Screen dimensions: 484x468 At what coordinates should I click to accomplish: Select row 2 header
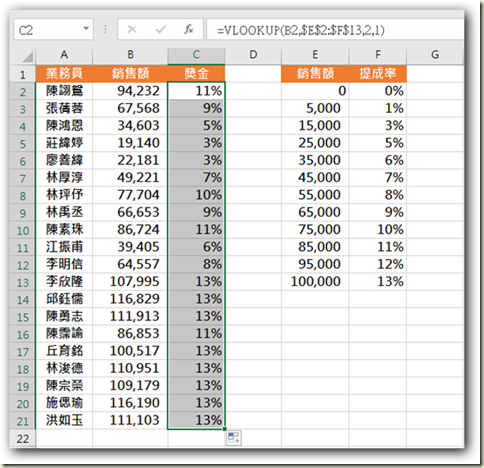pos(22,91)
